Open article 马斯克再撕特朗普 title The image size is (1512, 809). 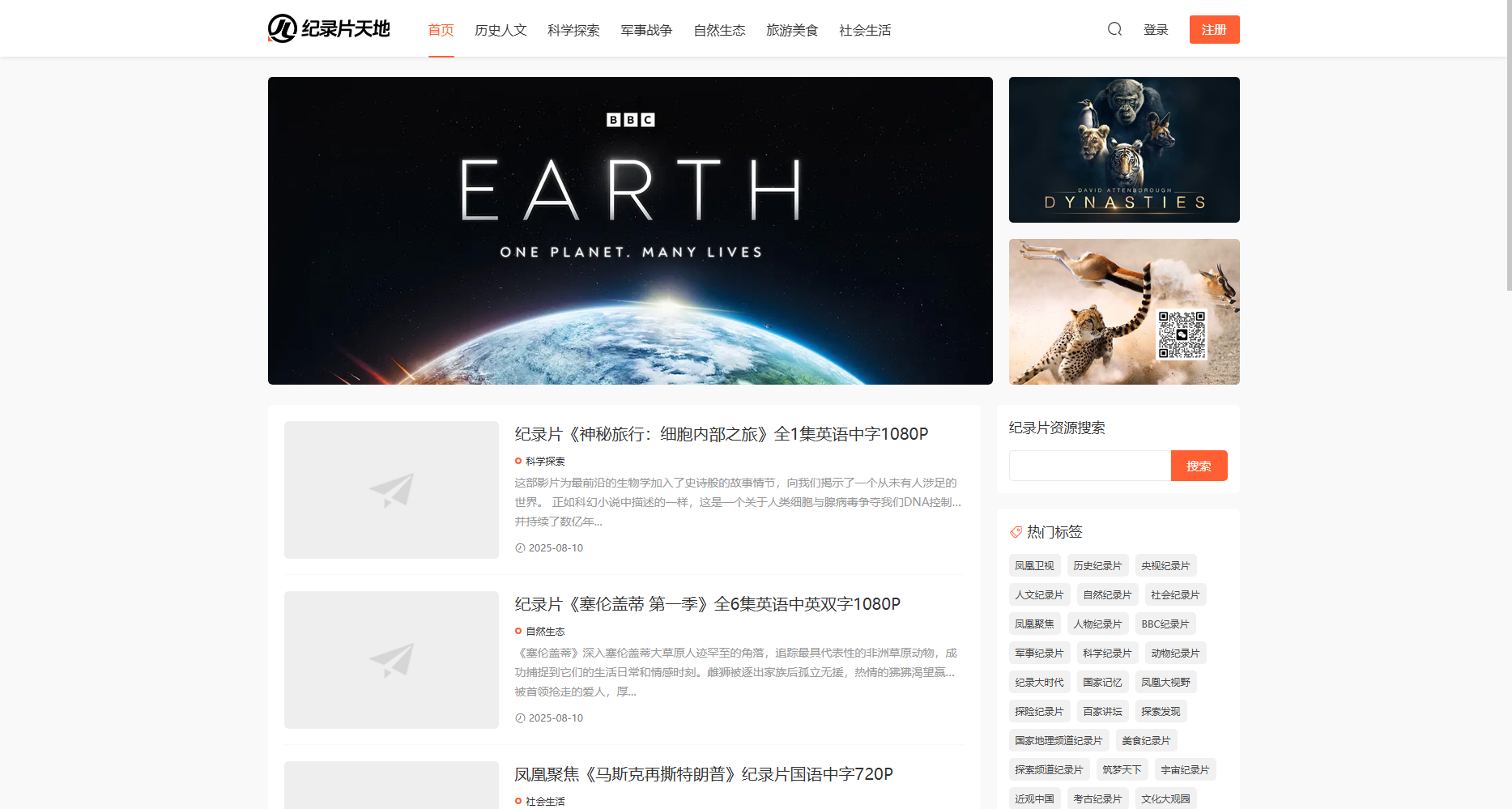point(704,774)
